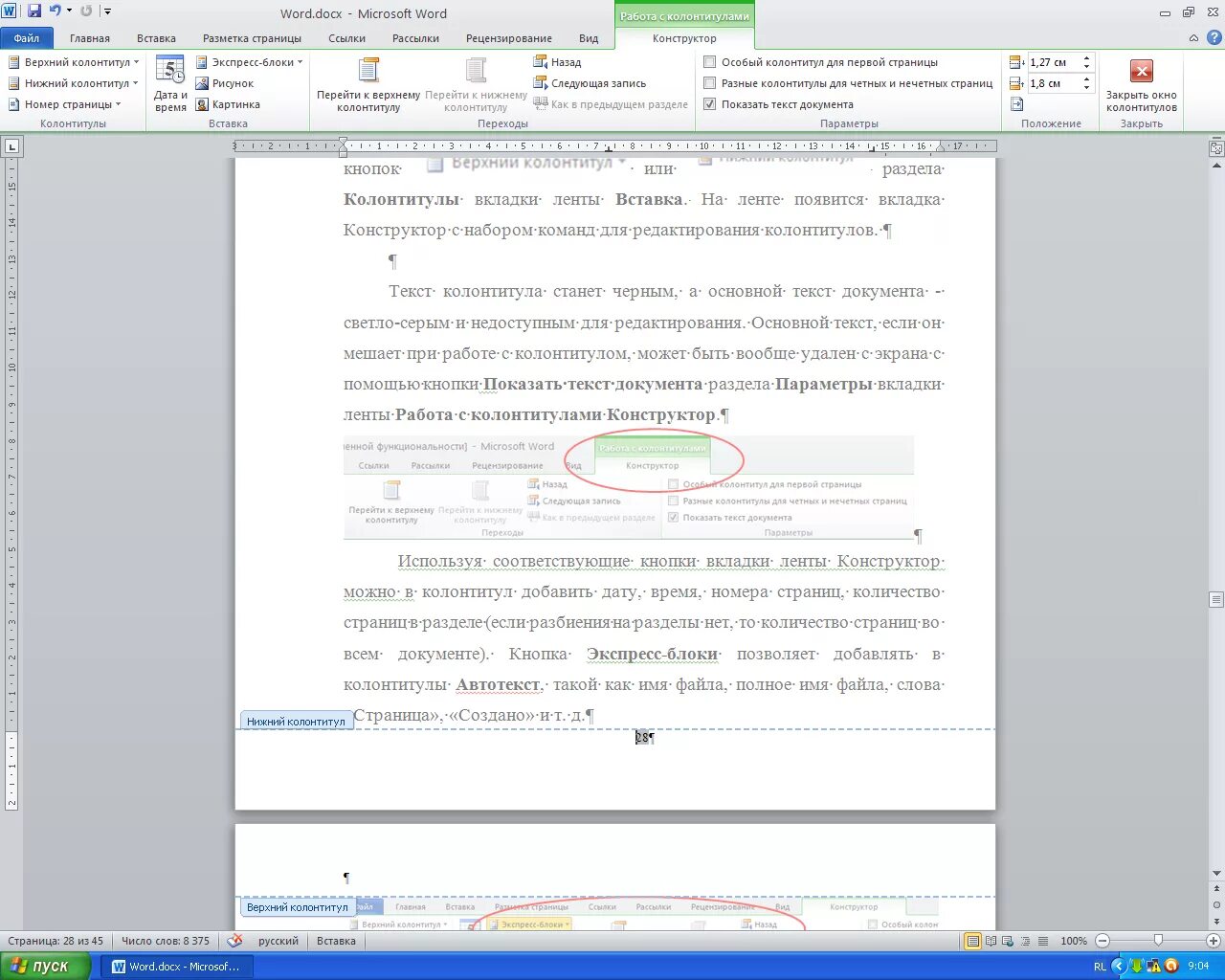Image resolution: width=1225 pixels, height=980 pixels.
Task: Insert a Картинка clip art
Action: (228, 104)
